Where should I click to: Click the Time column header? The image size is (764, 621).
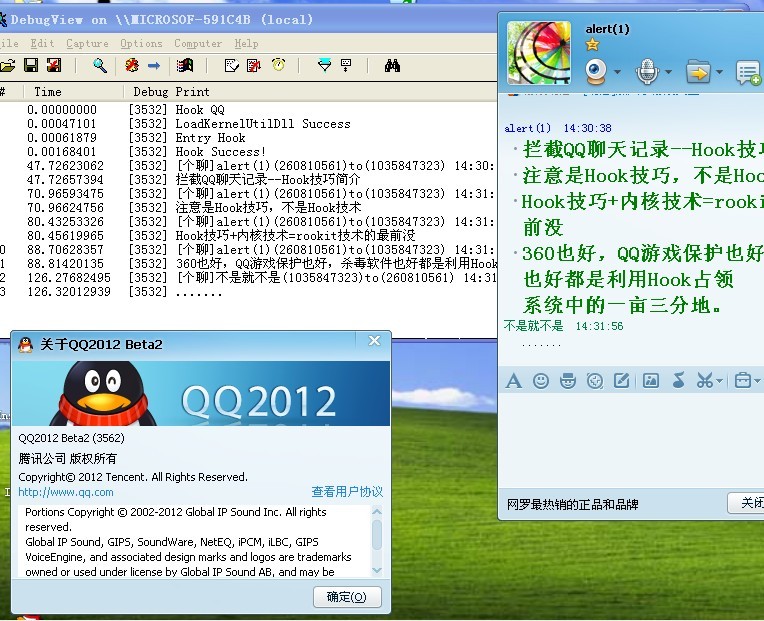click(x=73, y=92)
